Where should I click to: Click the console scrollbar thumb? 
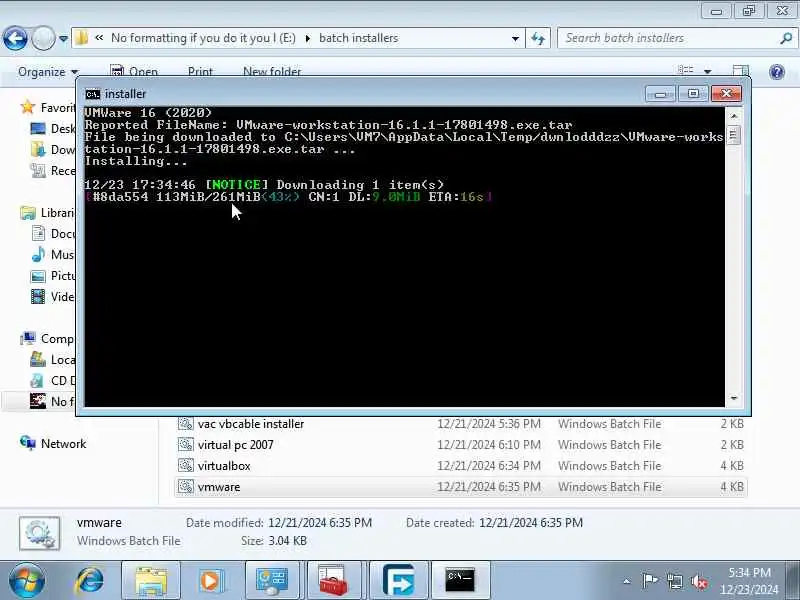734,135
